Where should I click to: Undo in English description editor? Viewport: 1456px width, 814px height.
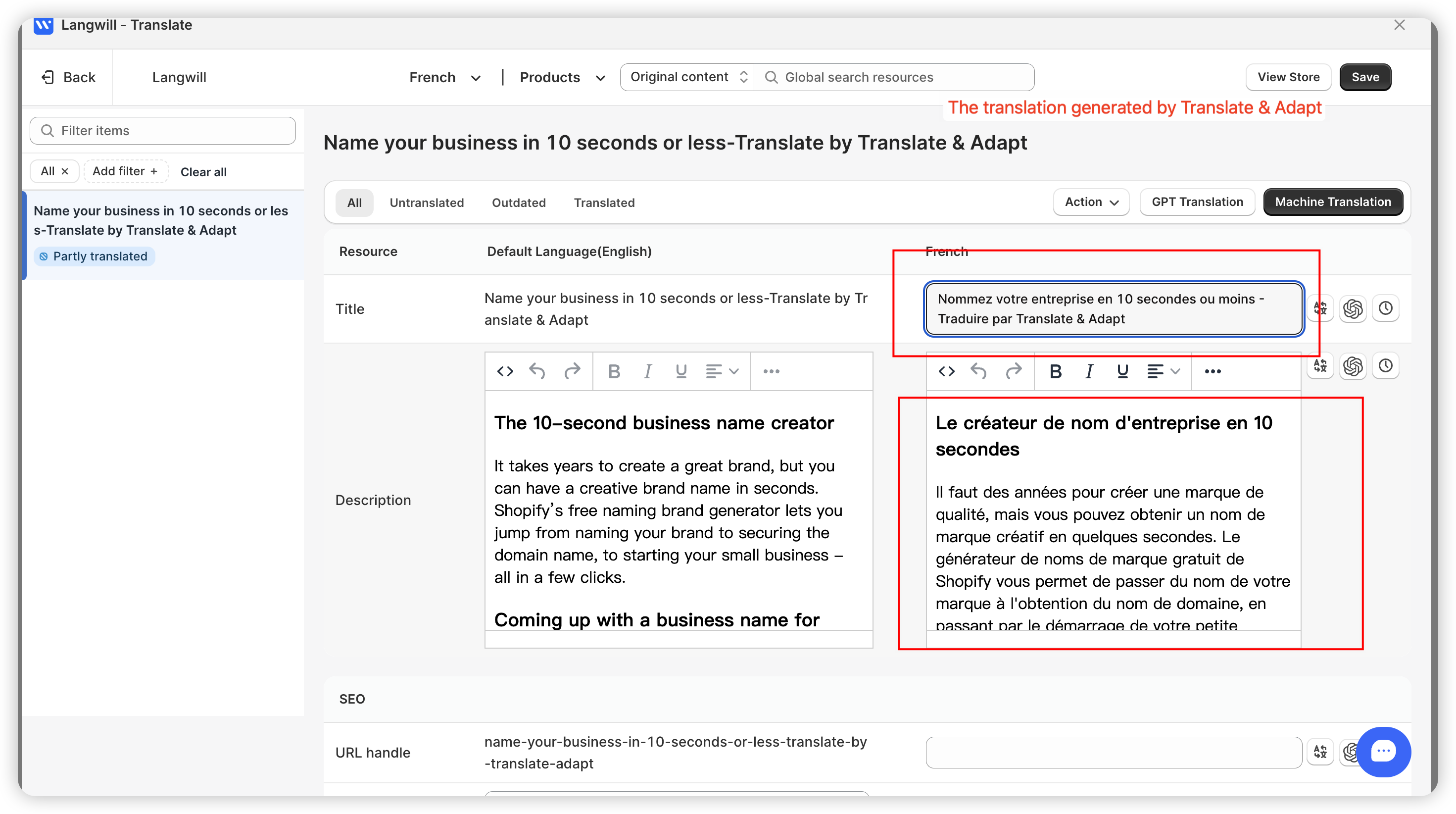tap(537, 371)
